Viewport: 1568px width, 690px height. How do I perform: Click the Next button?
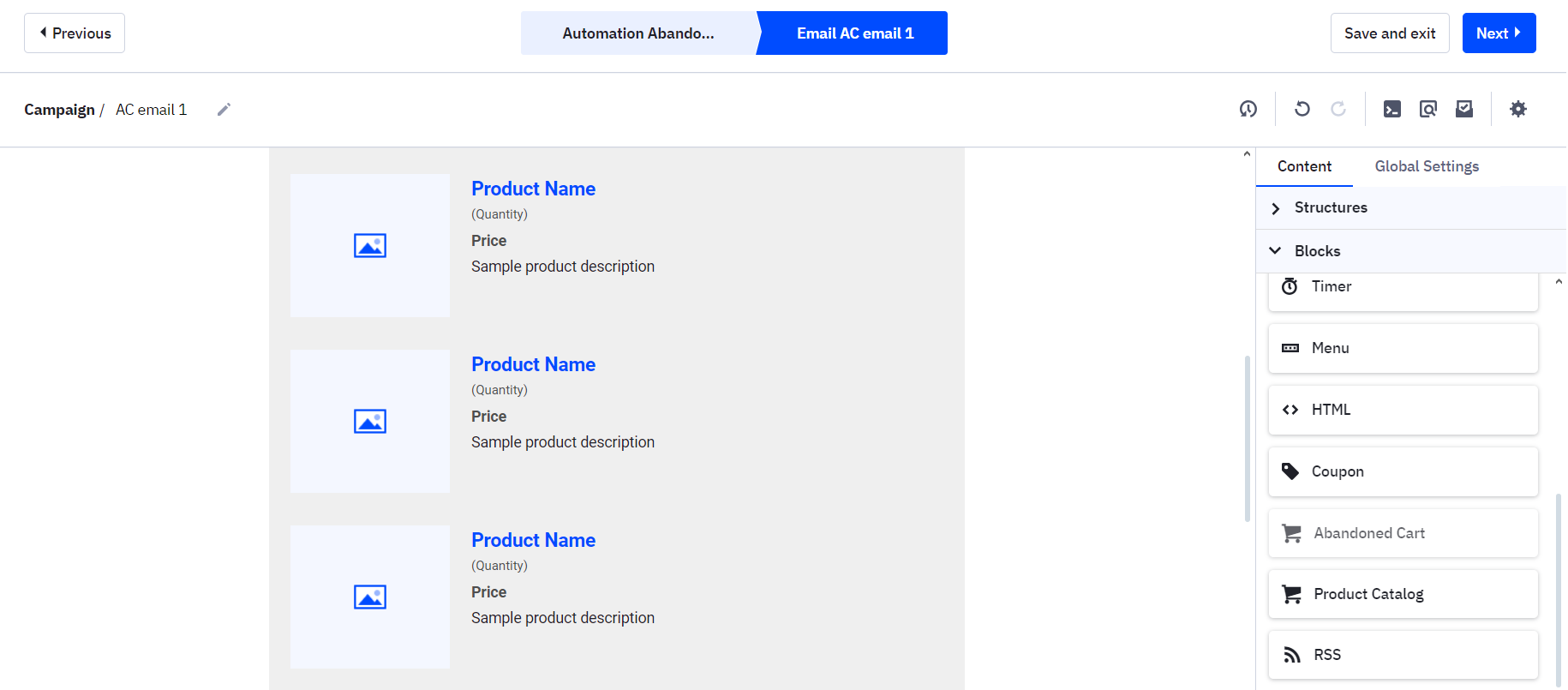point(1499,33)
